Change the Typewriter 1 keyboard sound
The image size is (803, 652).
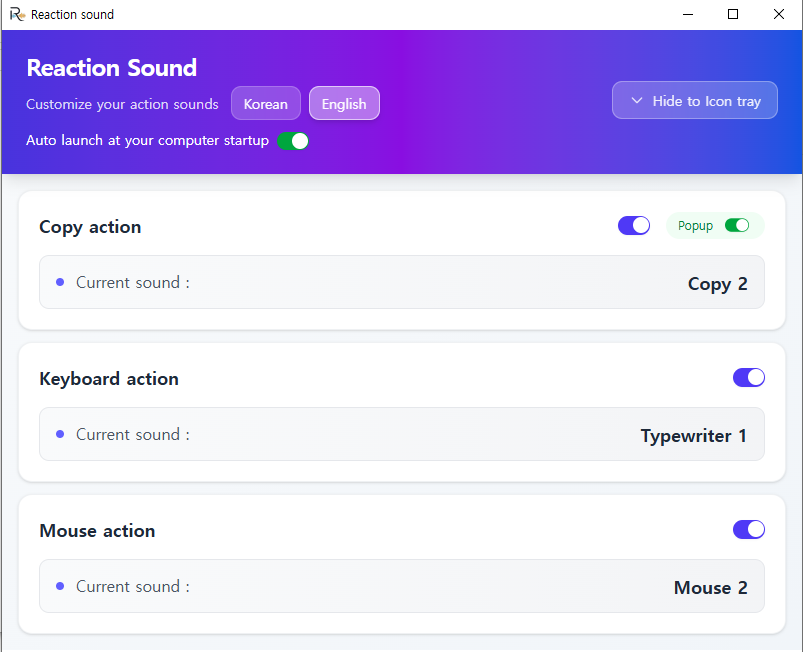pyautogui.click(x=694, y=435)
